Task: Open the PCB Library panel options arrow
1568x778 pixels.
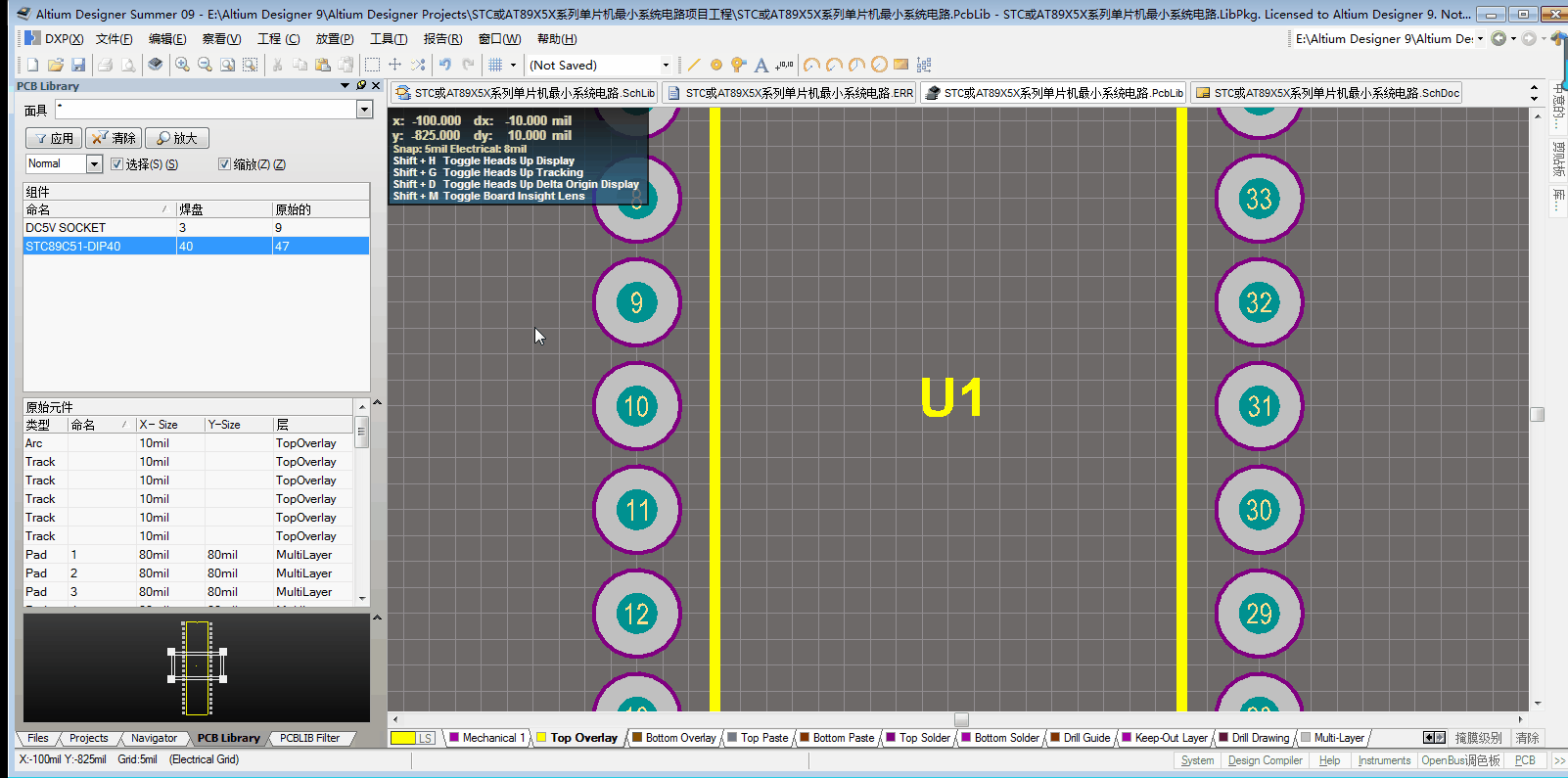Action: pos(345,85)
